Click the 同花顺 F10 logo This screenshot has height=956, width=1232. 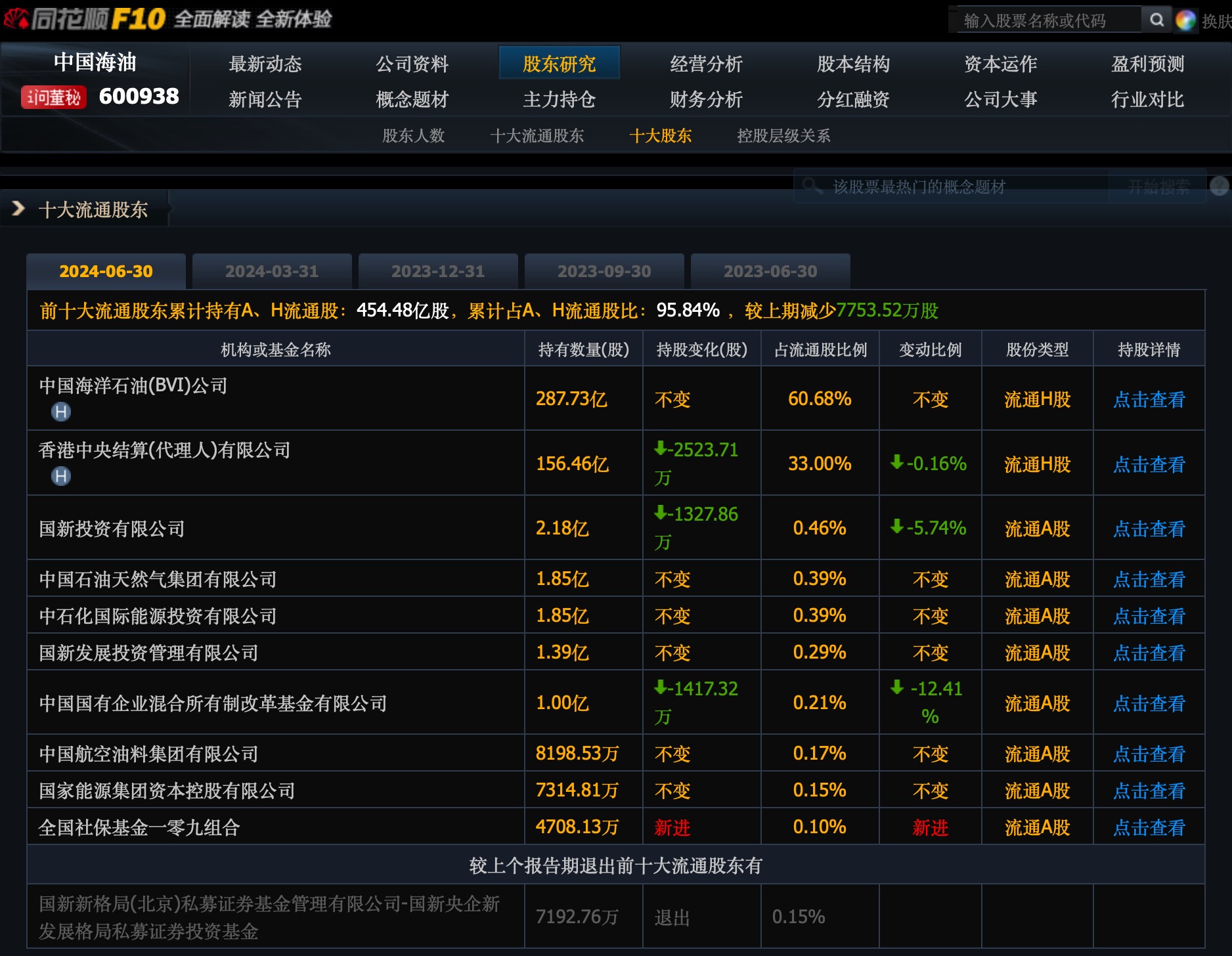85,19
